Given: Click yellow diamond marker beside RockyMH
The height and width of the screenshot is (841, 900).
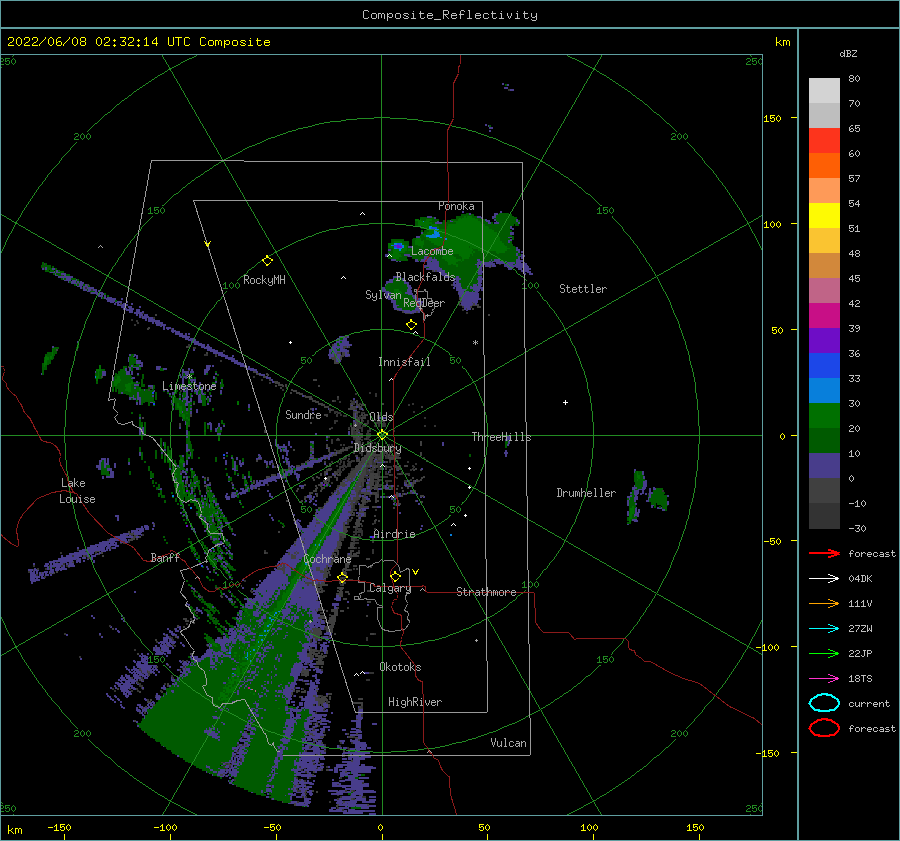Looking at the screenshot, I should pos(267,261).
